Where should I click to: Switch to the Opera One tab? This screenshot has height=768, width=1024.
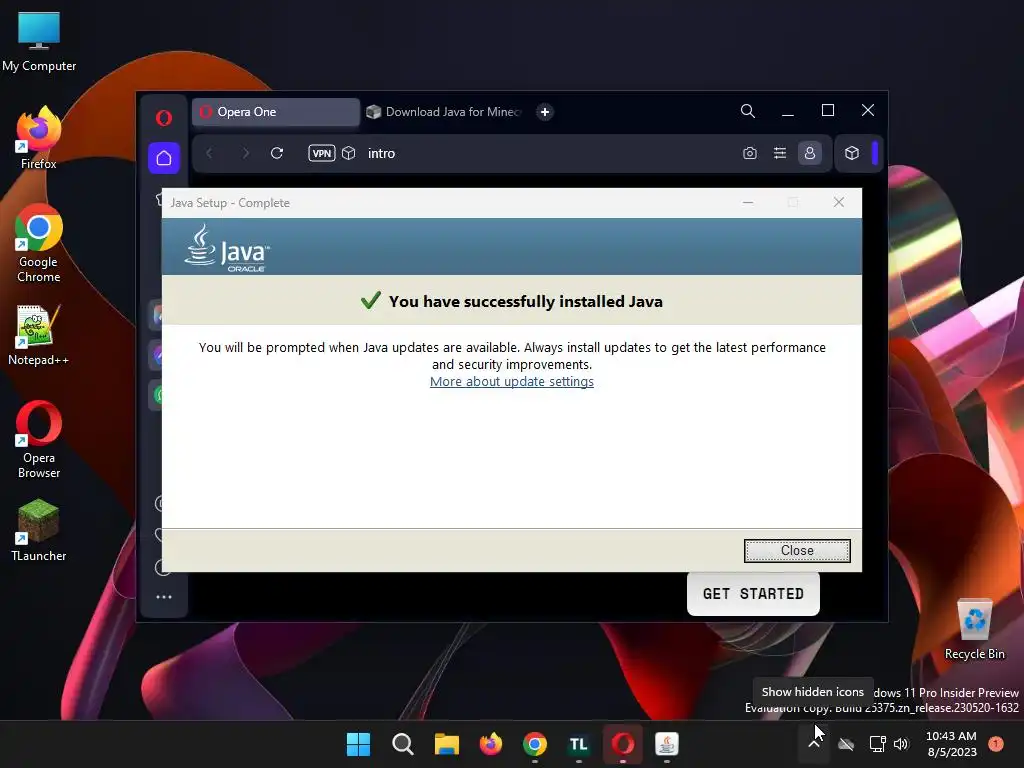coord(276,112)
